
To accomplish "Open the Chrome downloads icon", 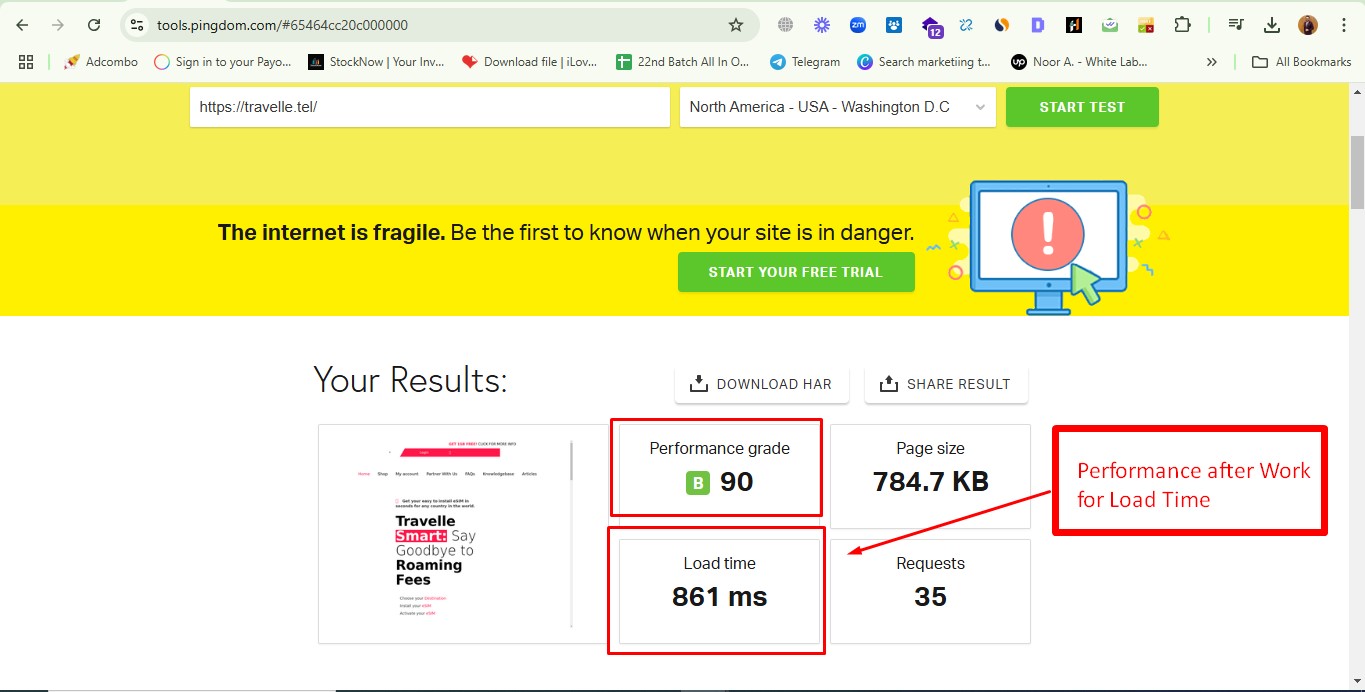I will tap(1272, 25).
